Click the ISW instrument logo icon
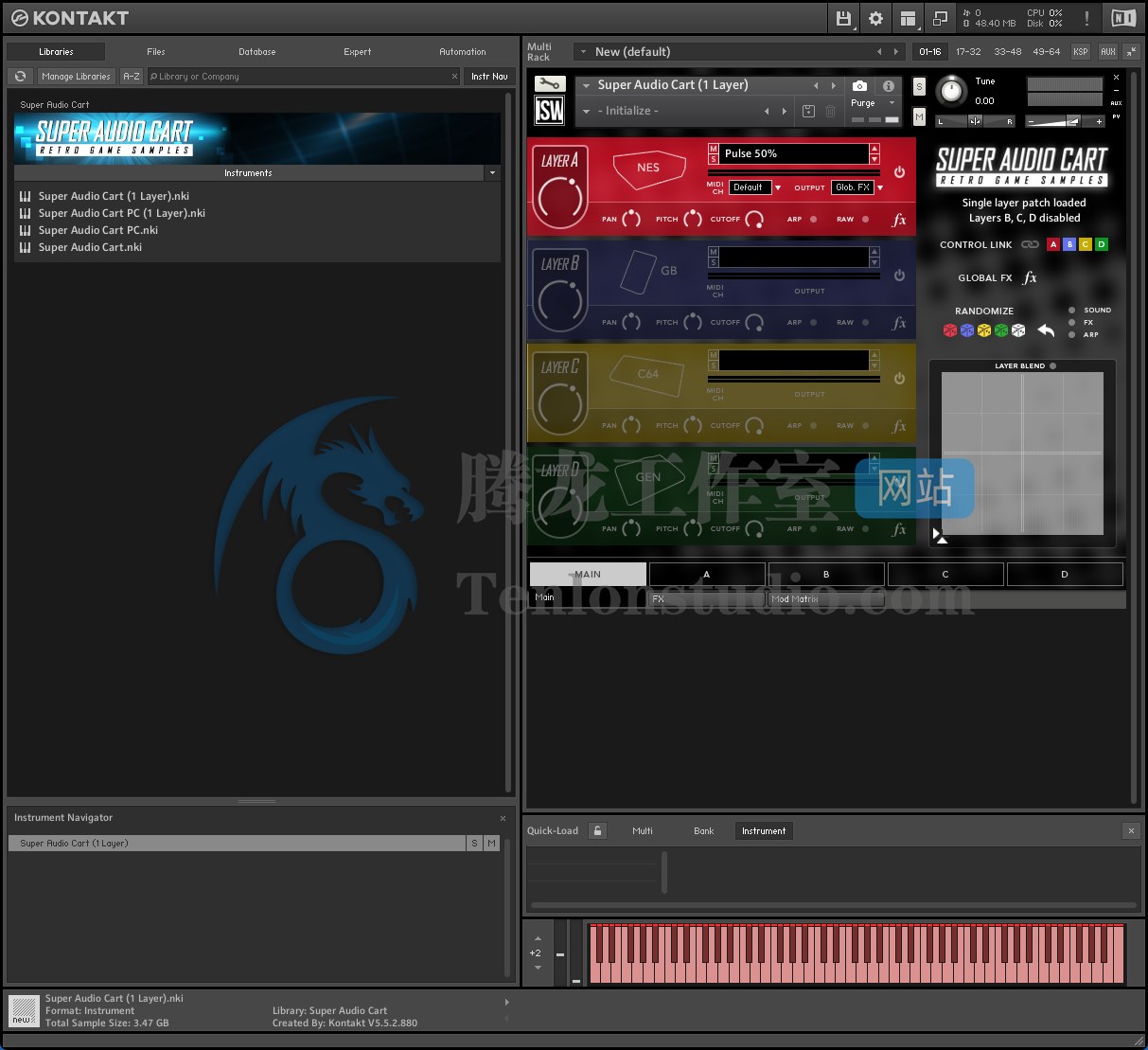 tap(549, 111)
